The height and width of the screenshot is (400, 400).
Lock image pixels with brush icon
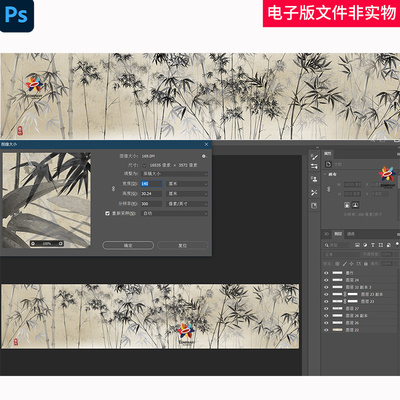pyautogui.click(x=345, y=264)
